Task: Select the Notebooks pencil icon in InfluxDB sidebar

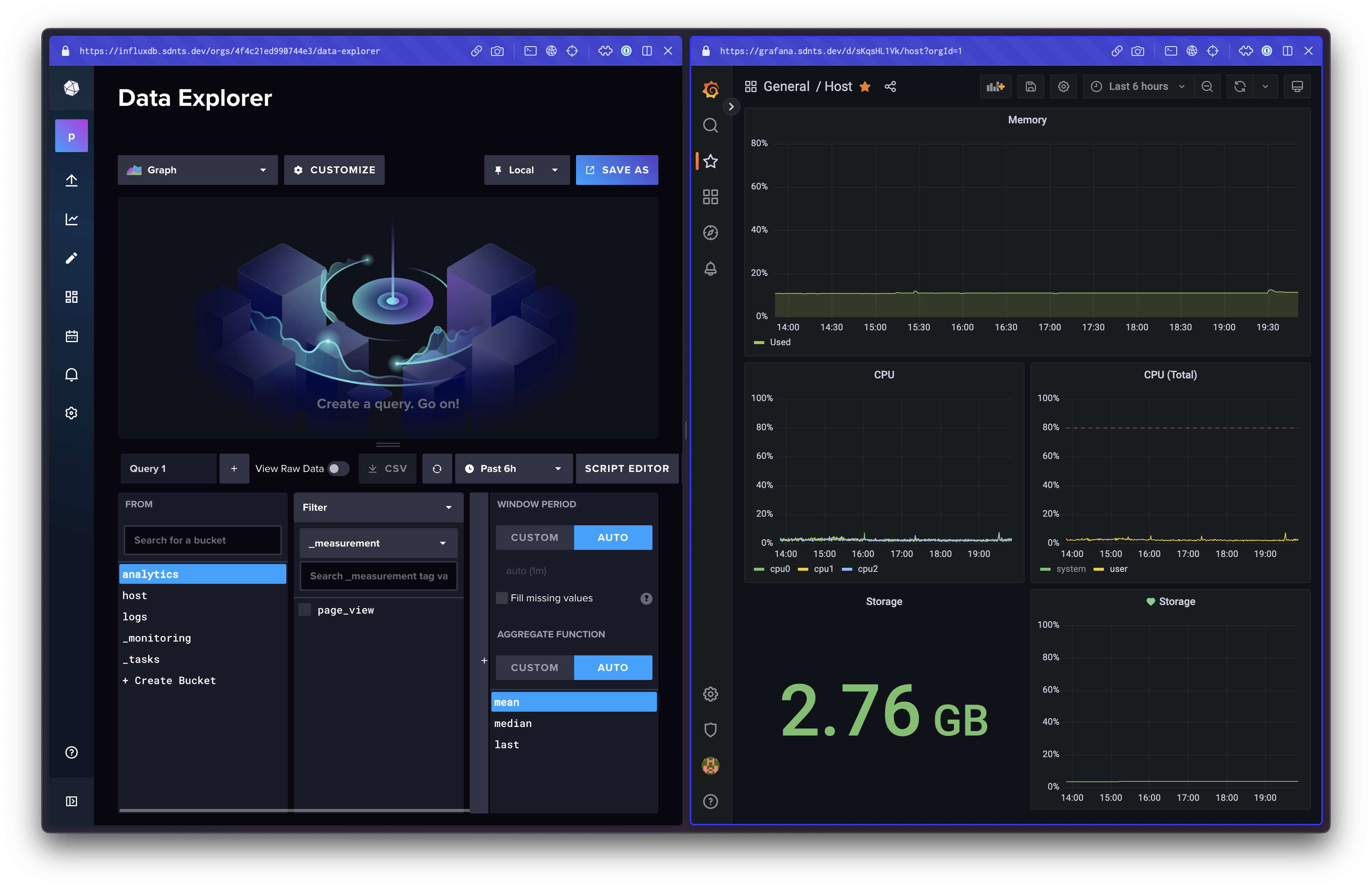Action: (72, 258)
